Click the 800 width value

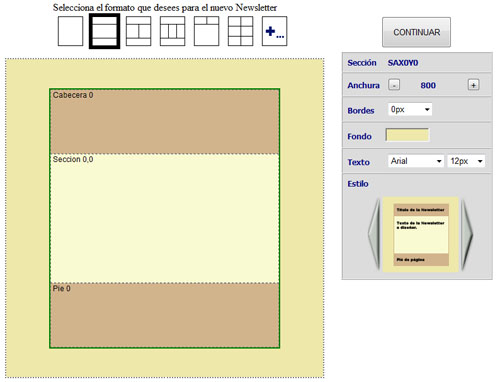click(x=428, y=85)
